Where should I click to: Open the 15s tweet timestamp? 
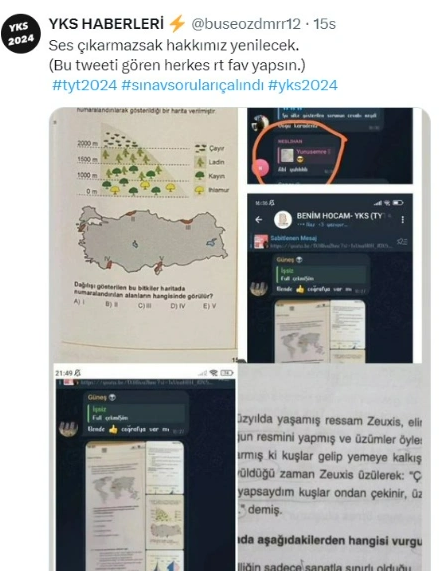[324, 24]
